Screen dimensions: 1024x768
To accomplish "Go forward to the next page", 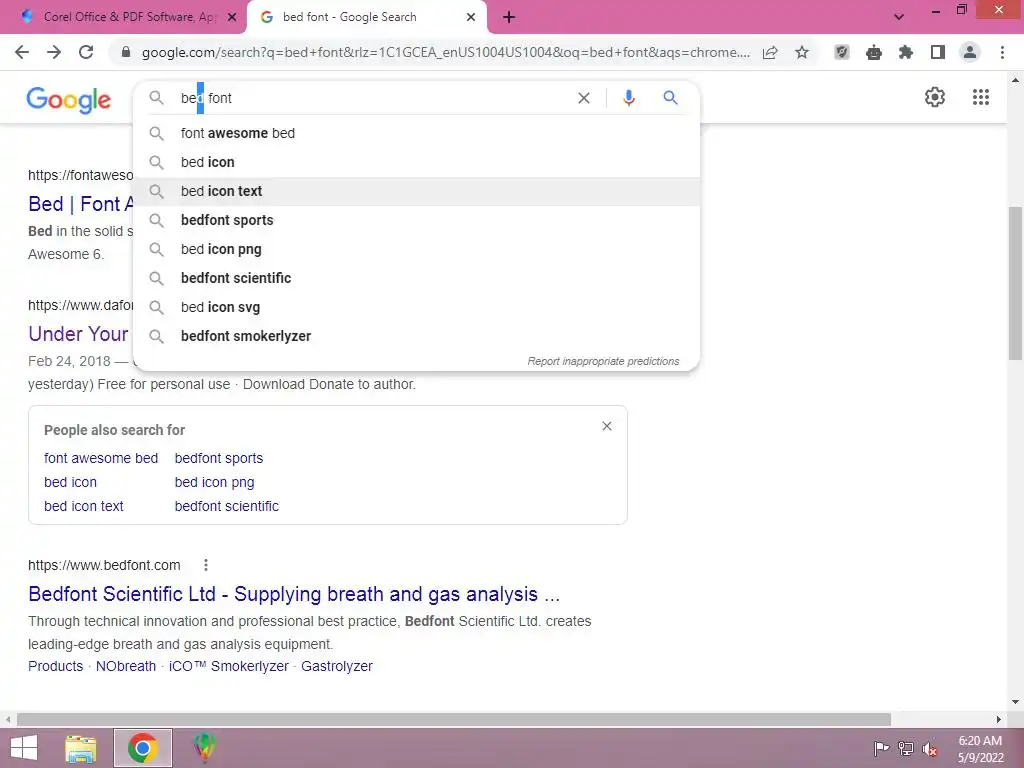I will point(54,52).
